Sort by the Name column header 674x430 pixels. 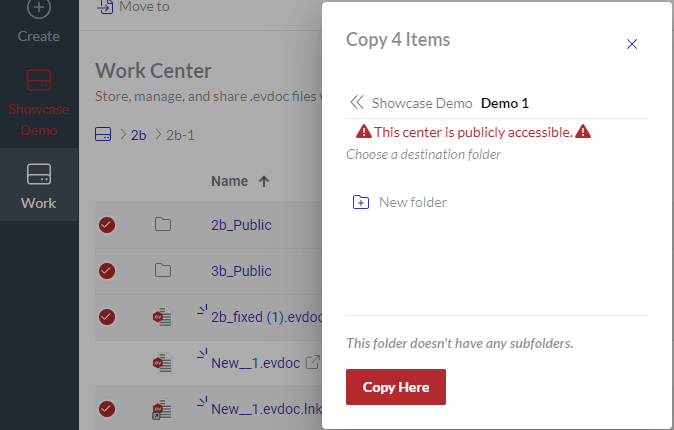(x=229, y=181)
